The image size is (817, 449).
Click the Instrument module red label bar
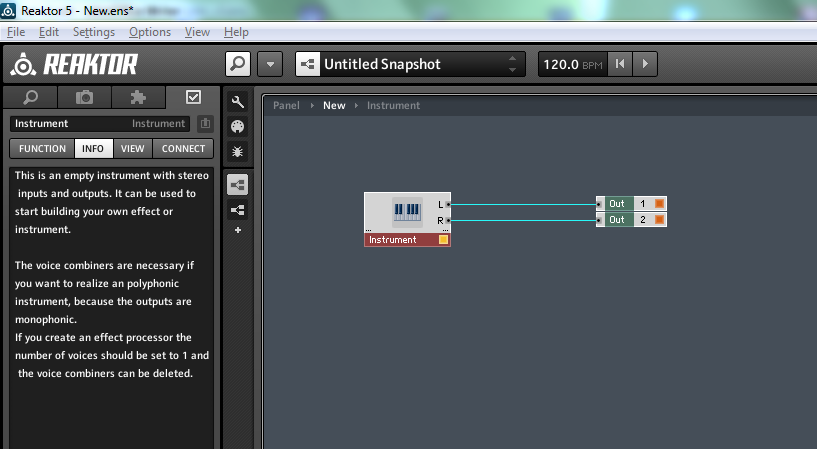pyautogui.click(x=407, y=240)
